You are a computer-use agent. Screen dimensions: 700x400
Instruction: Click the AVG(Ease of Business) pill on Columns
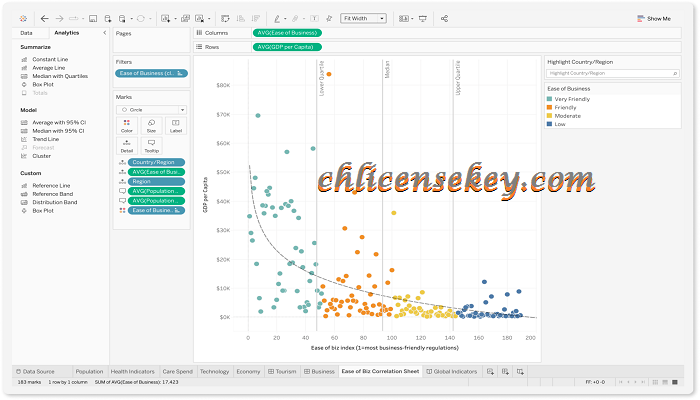pyautogui.click(x=287, y=33)
